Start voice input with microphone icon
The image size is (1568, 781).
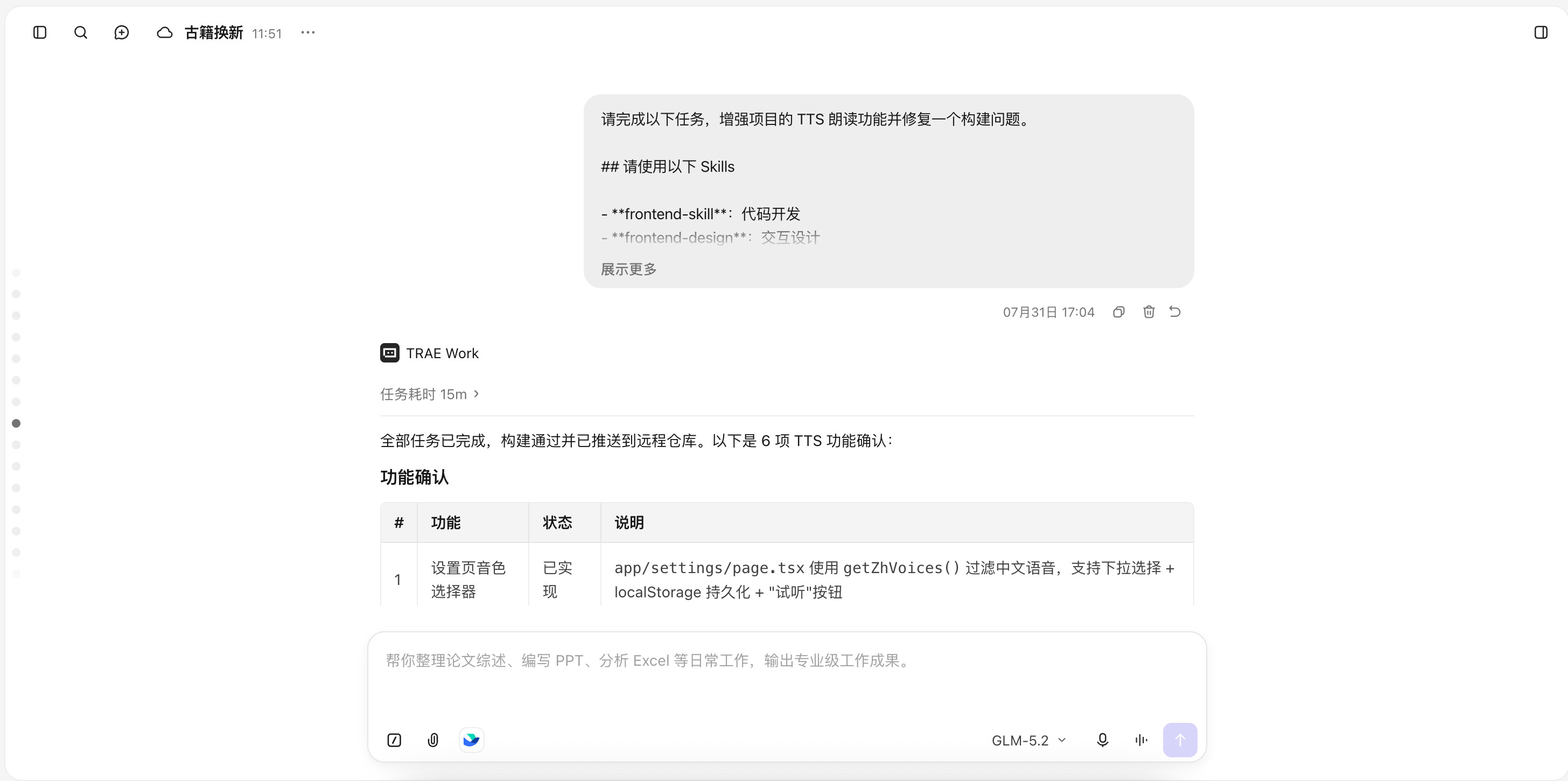1102,740
